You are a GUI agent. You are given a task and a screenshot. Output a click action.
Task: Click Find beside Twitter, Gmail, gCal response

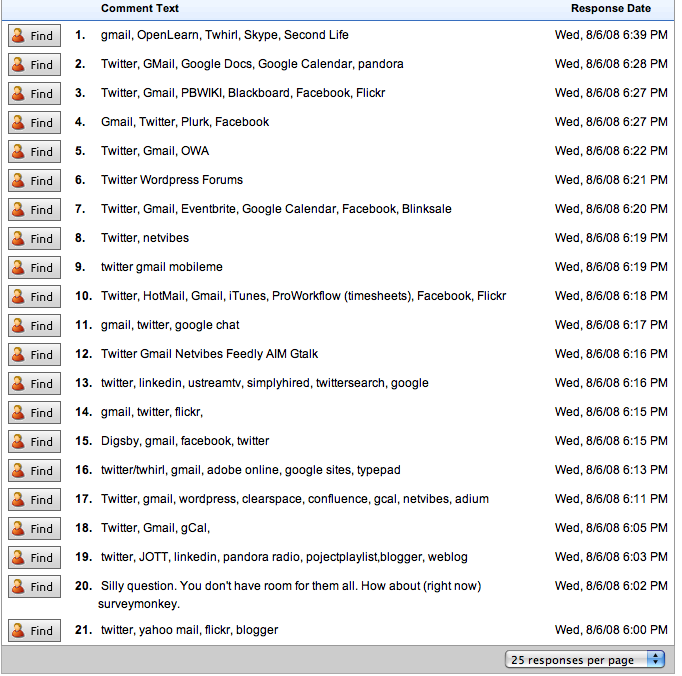click(x=34, y=529)
